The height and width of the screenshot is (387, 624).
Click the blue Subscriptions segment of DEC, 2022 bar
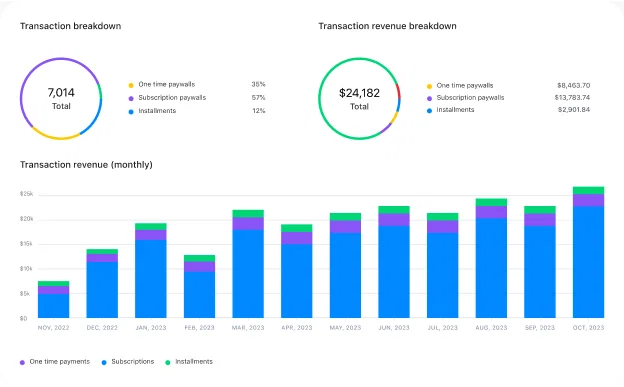(102, 290)
